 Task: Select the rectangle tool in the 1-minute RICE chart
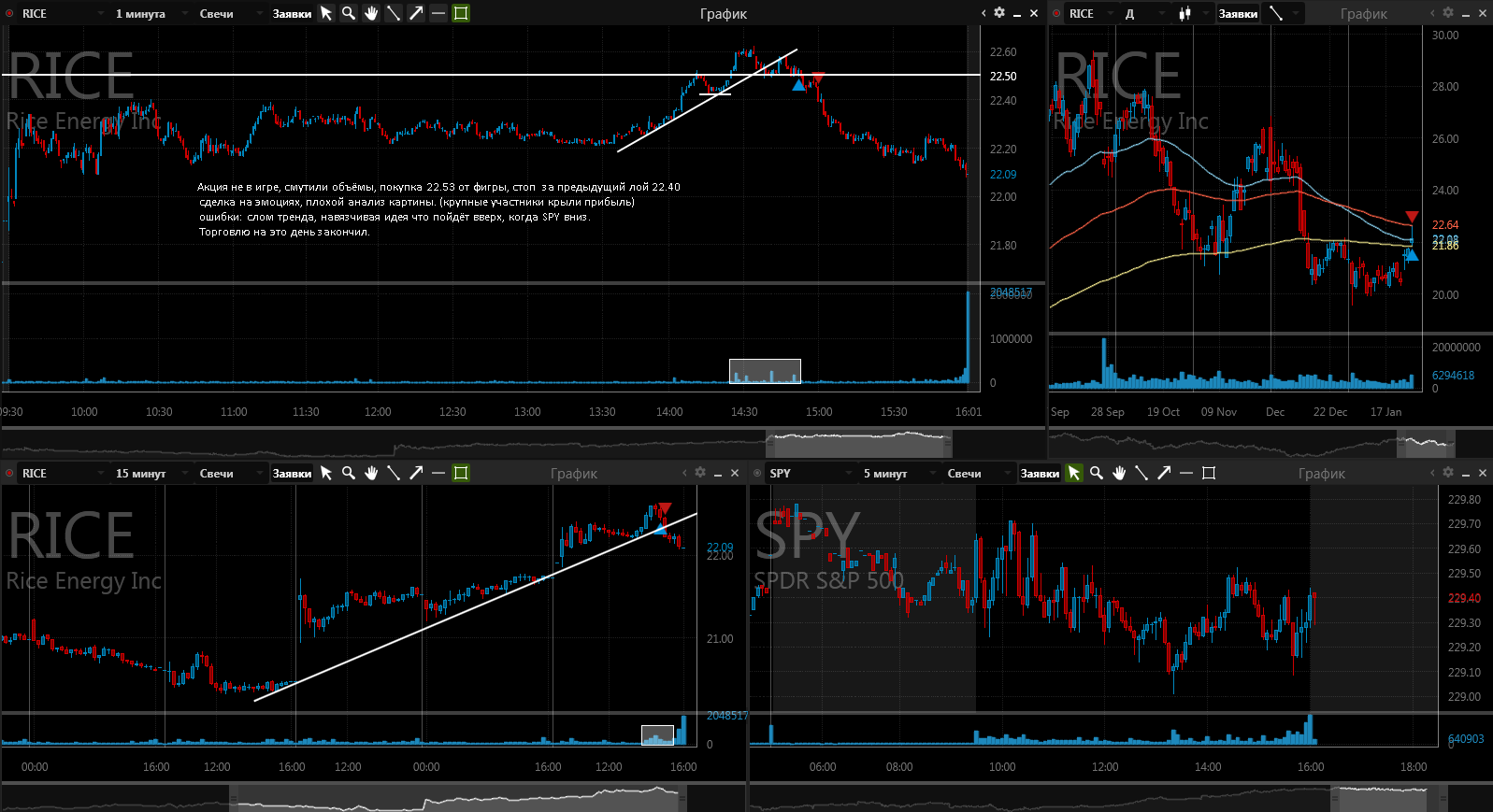pyautogui.click(x=461, y=13)
